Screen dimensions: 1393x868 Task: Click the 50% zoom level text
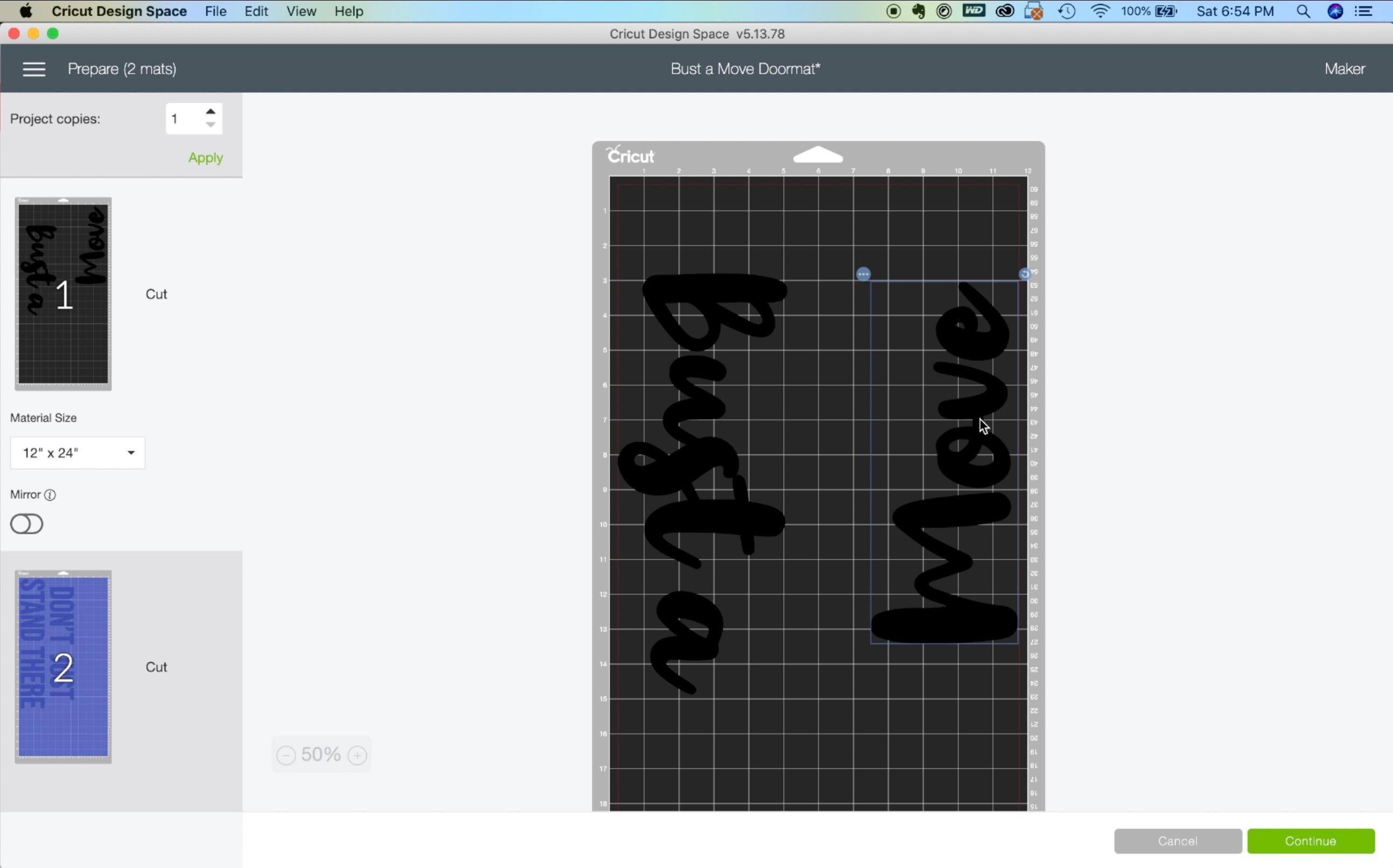(x=320, y=754)
